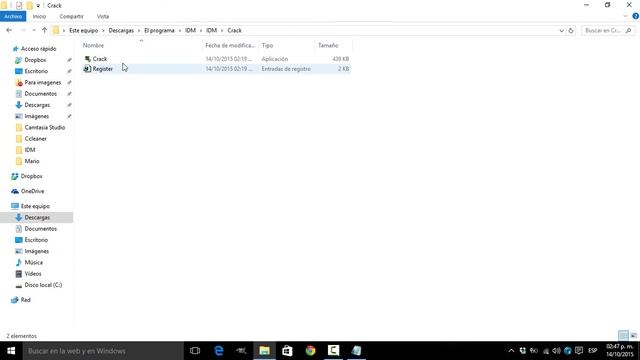Screen dimensions: 640x360
Task: Sort by Tamaño column
Action: (x=328, y=45)
